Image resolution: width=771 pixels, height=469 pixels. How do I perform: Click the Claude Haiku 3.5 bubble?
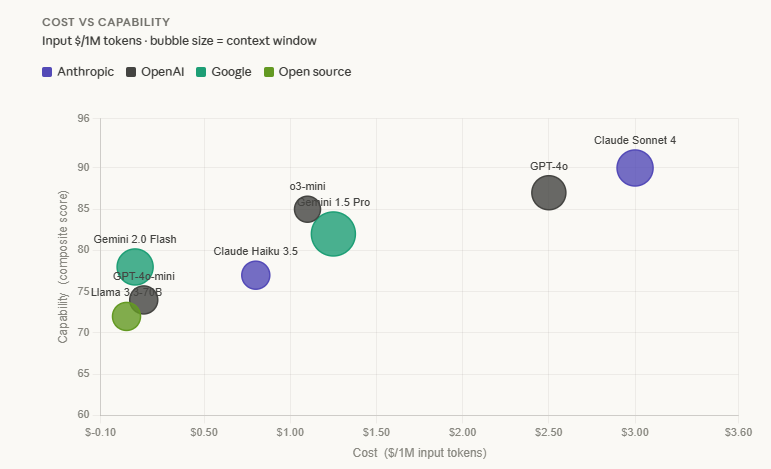coord(256,275)
